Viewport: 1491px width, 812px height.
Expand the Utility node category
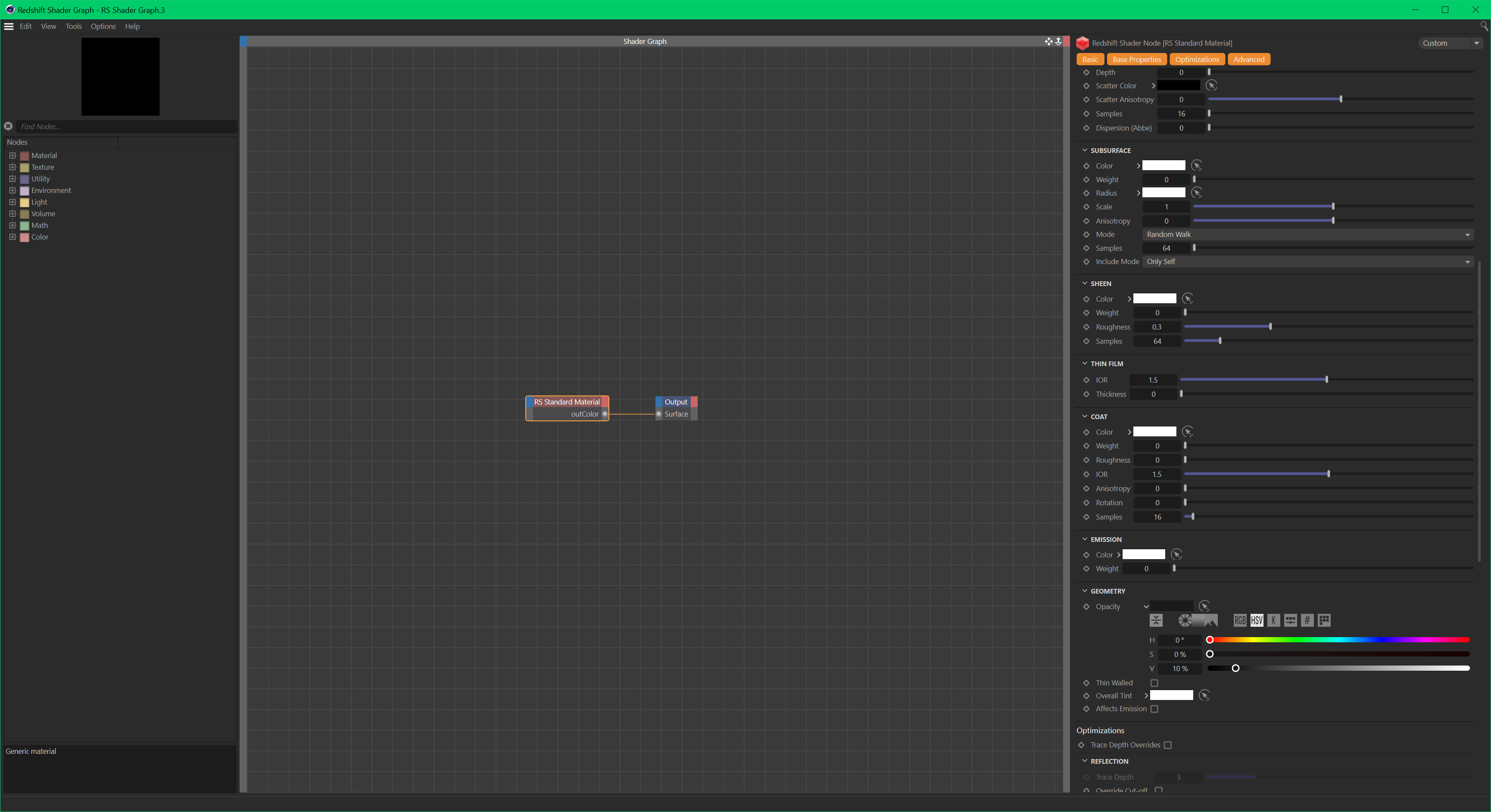click(x=12, y=179)
